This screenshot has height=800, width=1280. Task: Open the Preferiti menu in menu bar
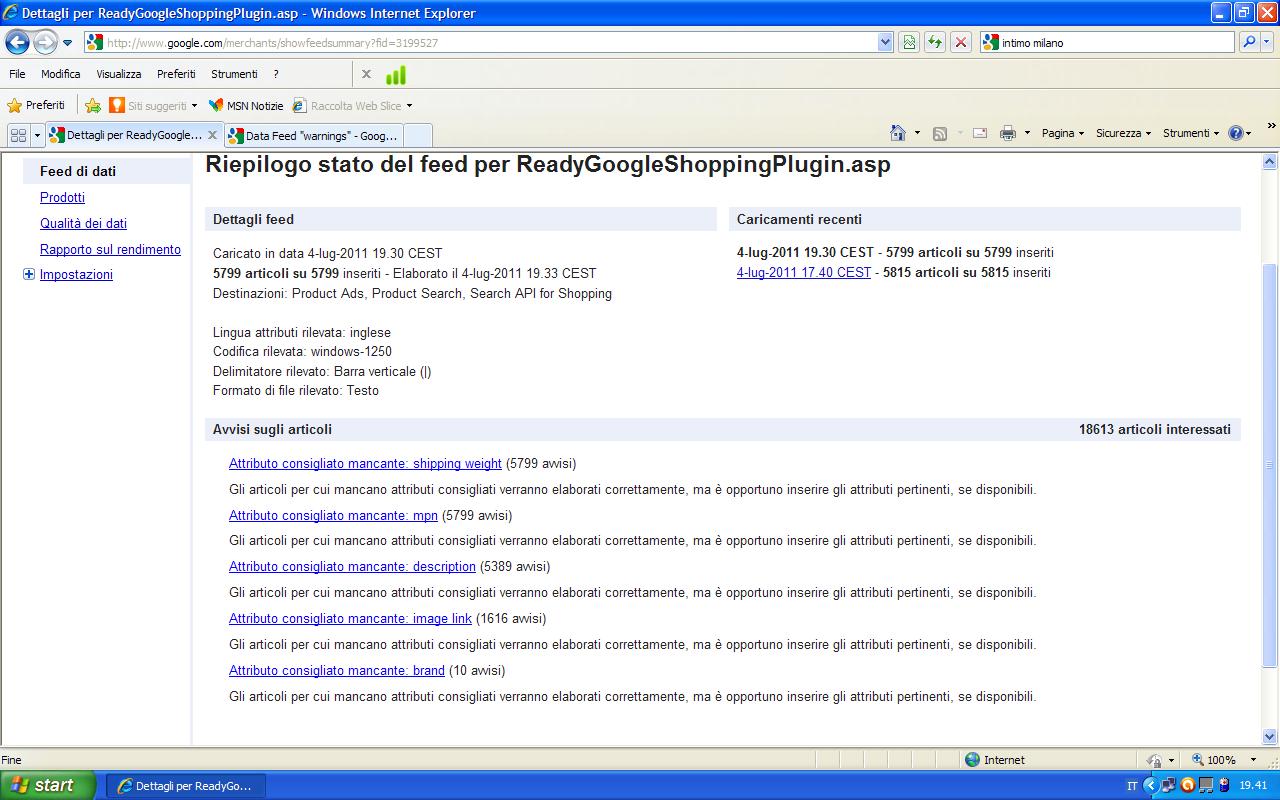pos(176,74)
